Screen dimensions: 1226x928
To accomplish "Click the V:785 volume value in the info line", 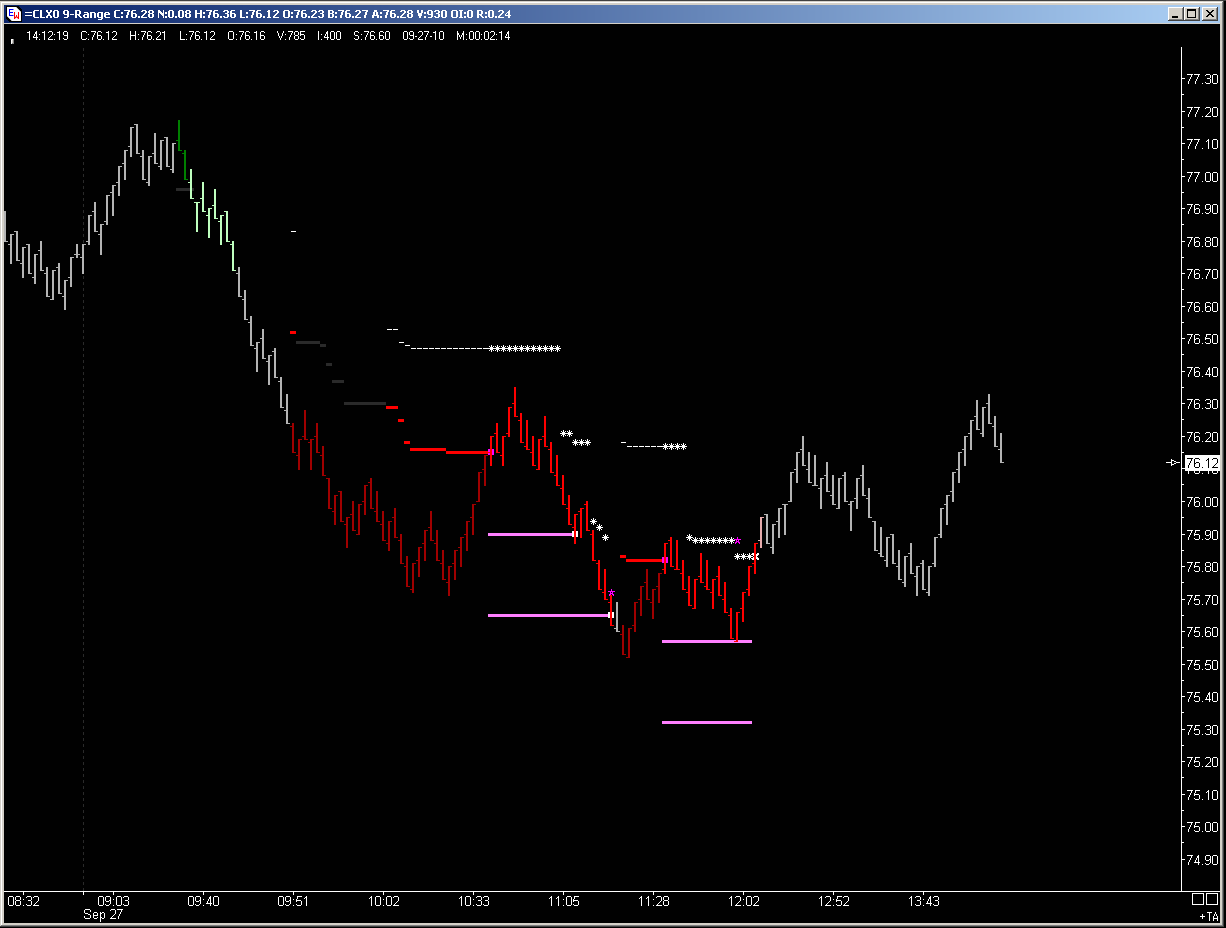I will tap(291, 36).
